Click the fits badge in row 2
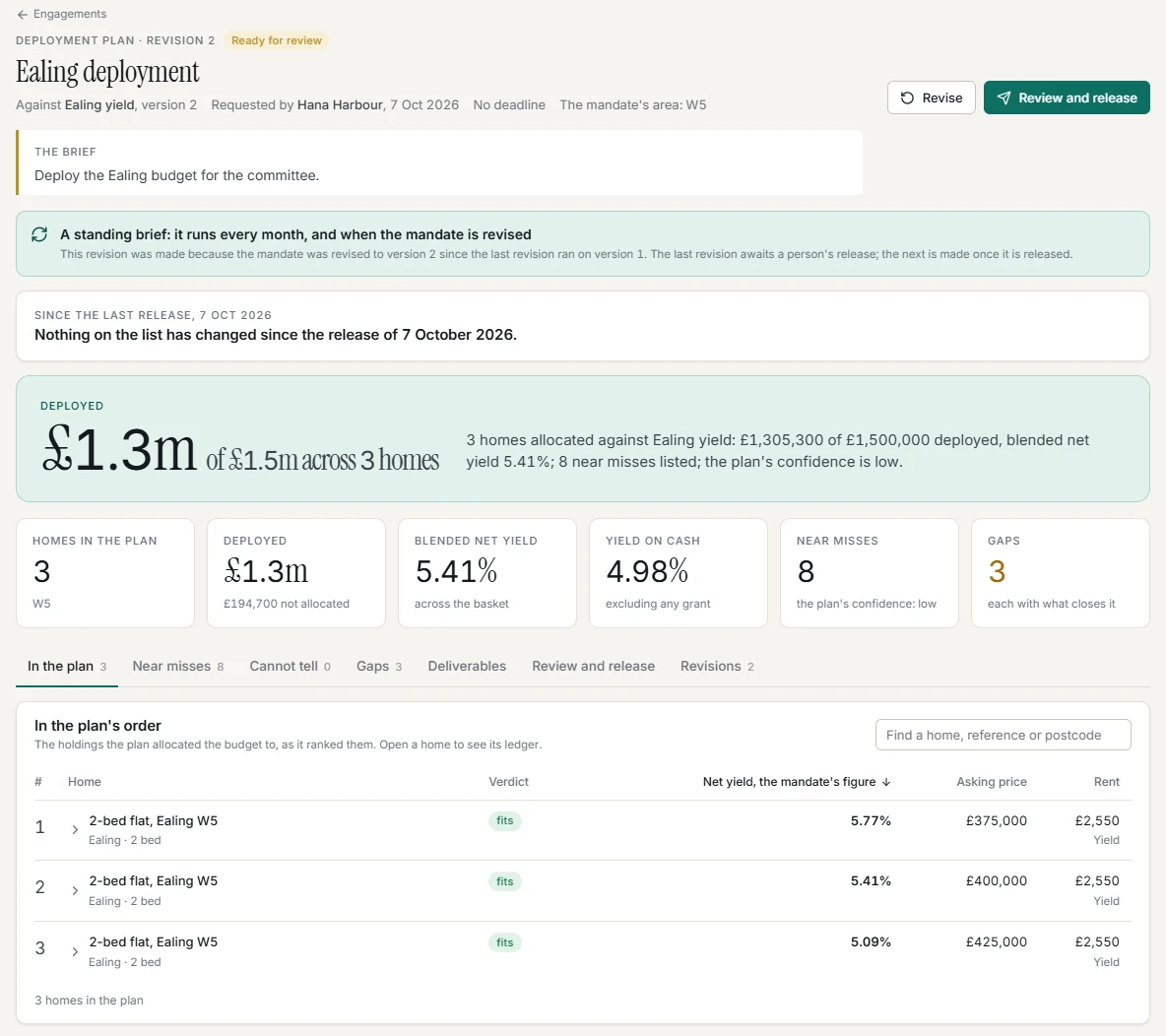 (505, 882)
